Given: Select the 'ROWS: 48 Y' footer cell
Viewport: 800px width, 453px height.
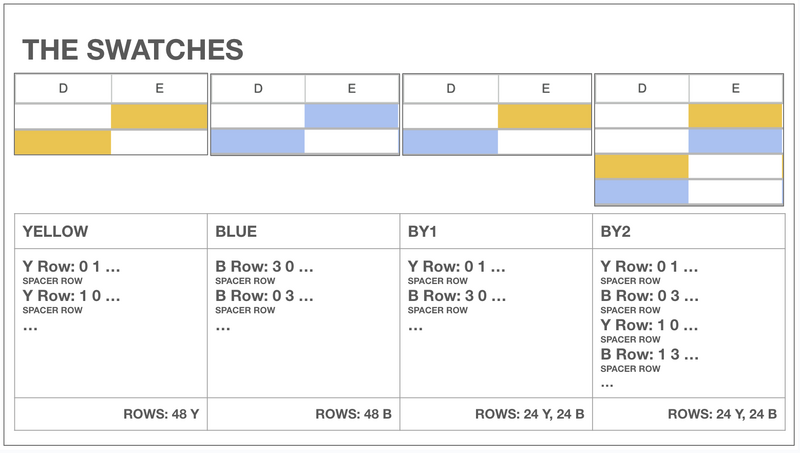Looking at the screenshot, I should (x=111, y=414).
